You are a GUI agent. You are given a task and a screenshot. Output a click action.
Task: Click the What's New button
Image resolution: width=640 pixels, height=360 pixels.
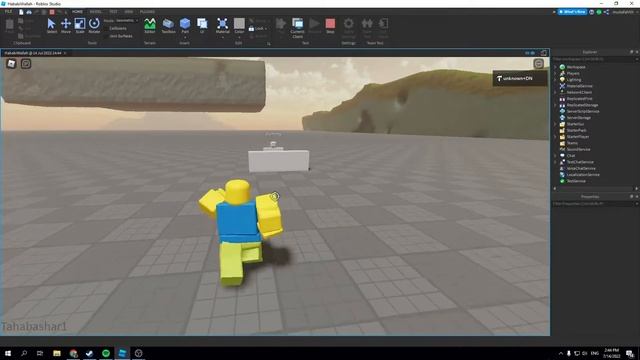(572, 12)
